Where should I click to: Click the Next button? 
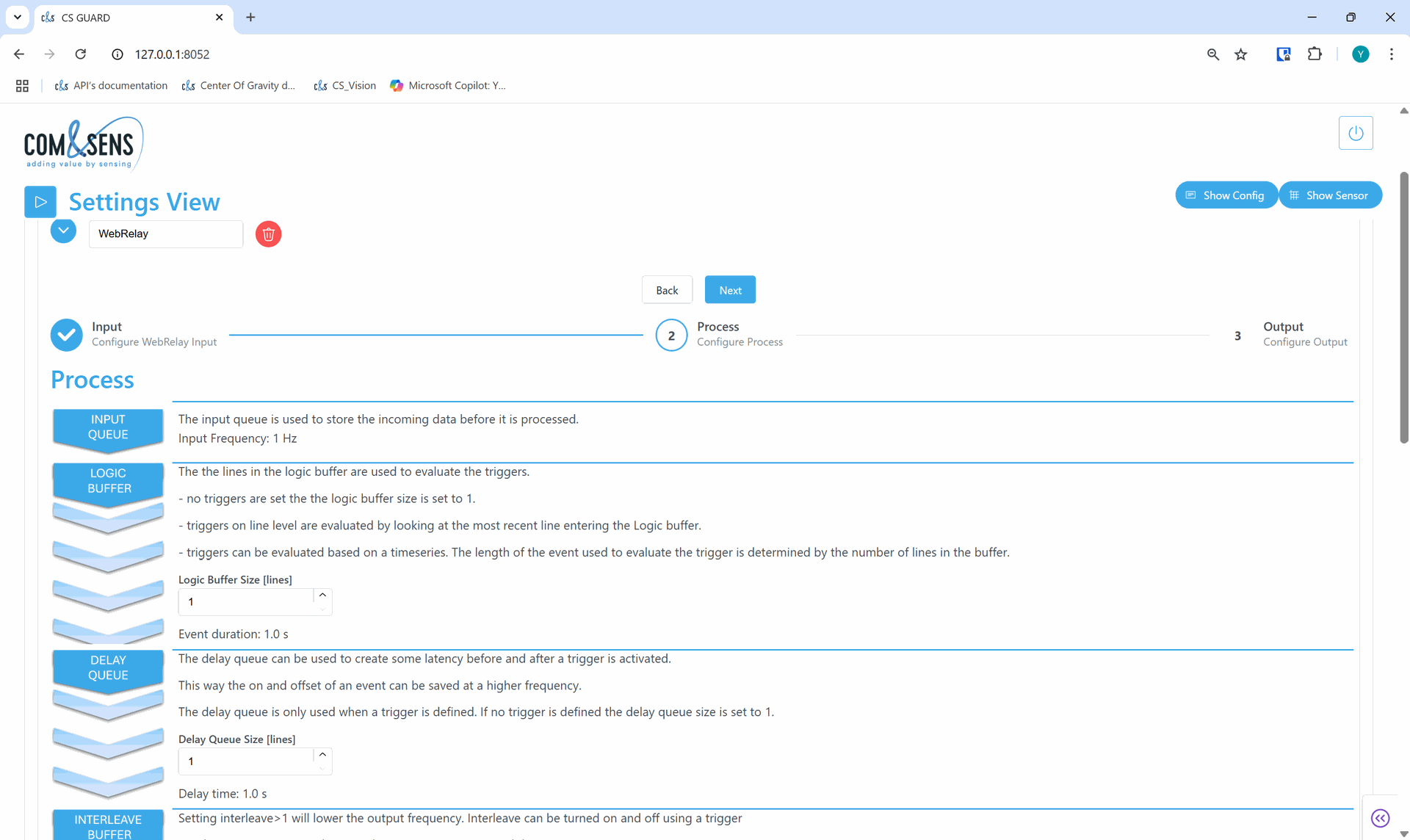729,290
